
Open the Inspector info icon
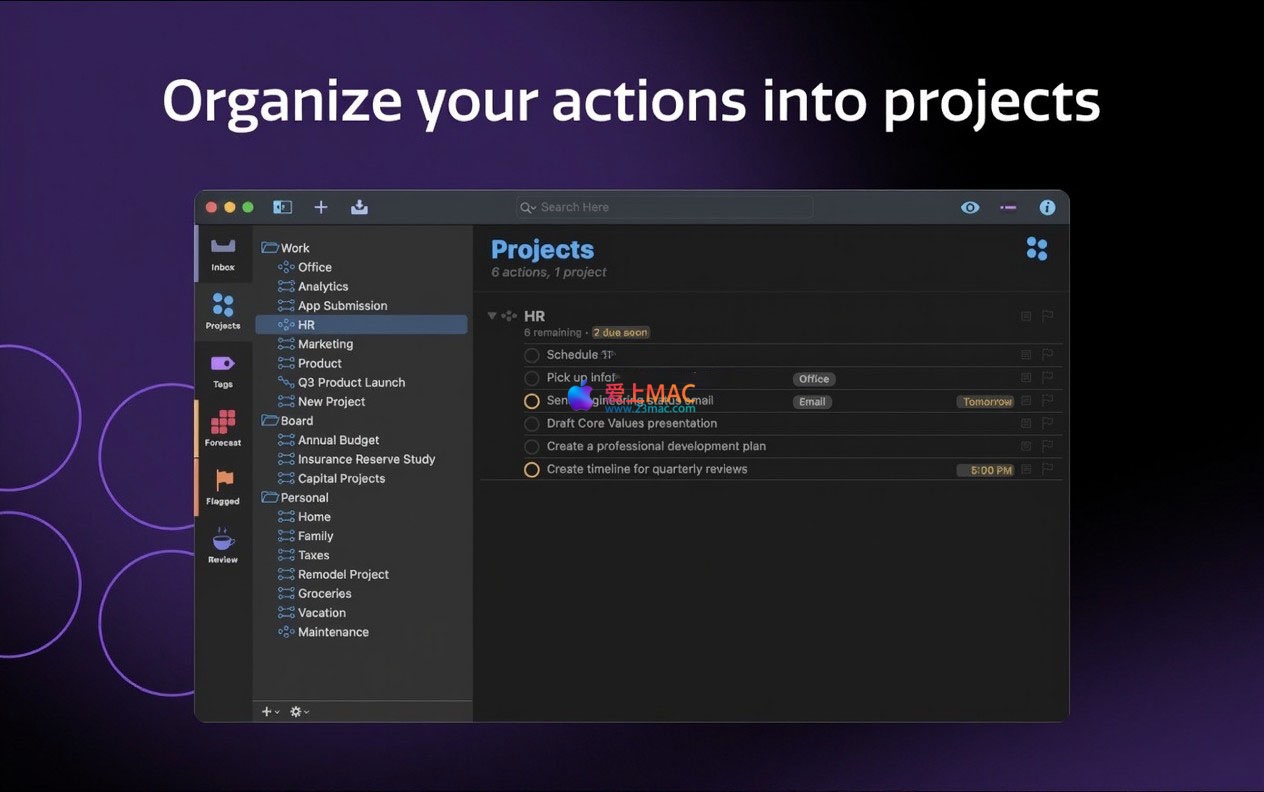[x=1047, y=207]
